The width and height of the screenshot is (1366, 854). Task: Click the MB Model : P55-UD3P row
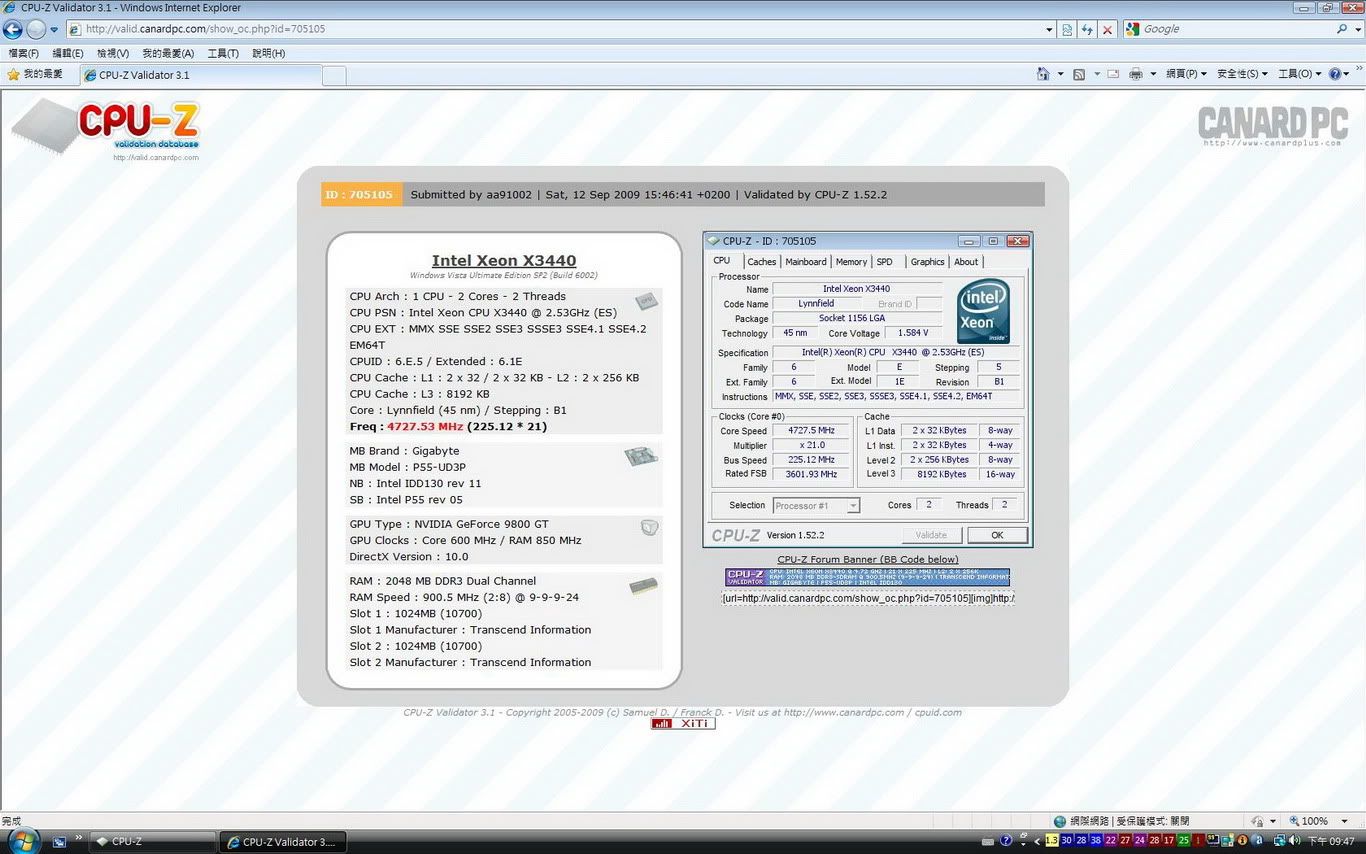(408, 467)
